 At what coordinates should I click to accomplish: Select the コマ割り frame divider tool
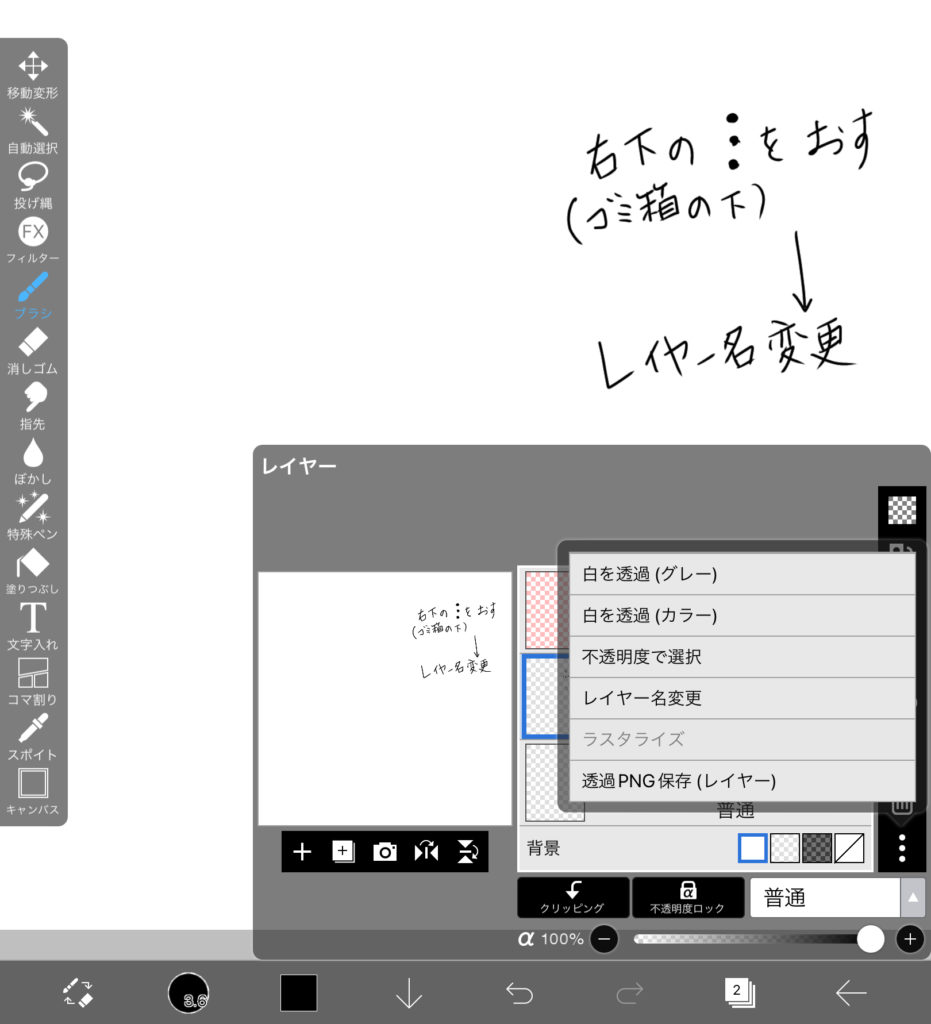[x=33, y=682]
